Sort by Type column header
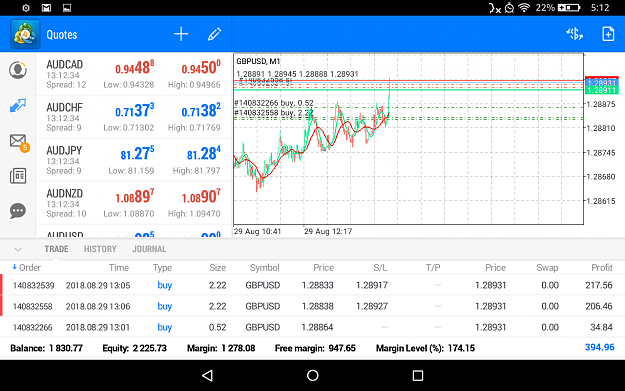 (162, 267)
